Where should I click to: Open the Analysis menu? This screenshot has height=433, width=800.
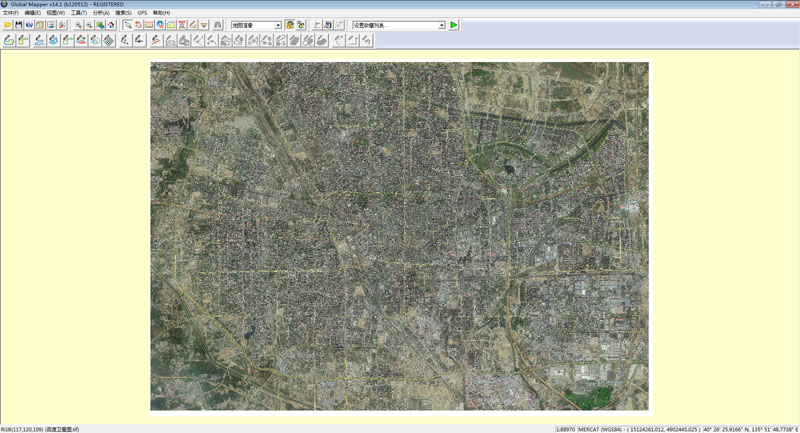(101, 13)
